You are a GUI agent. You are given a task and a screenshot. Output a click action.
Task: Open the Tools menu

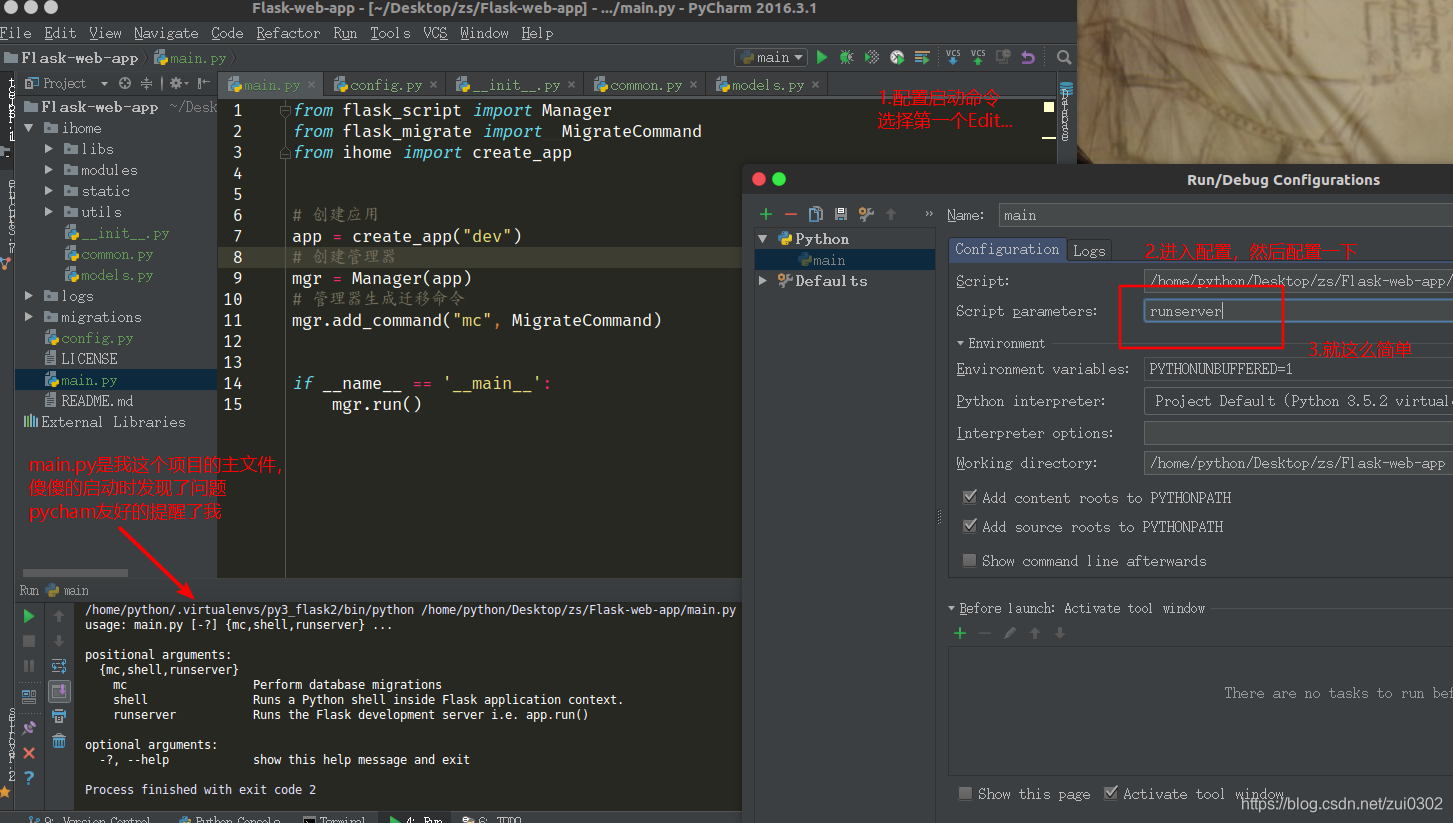point(390,33)
